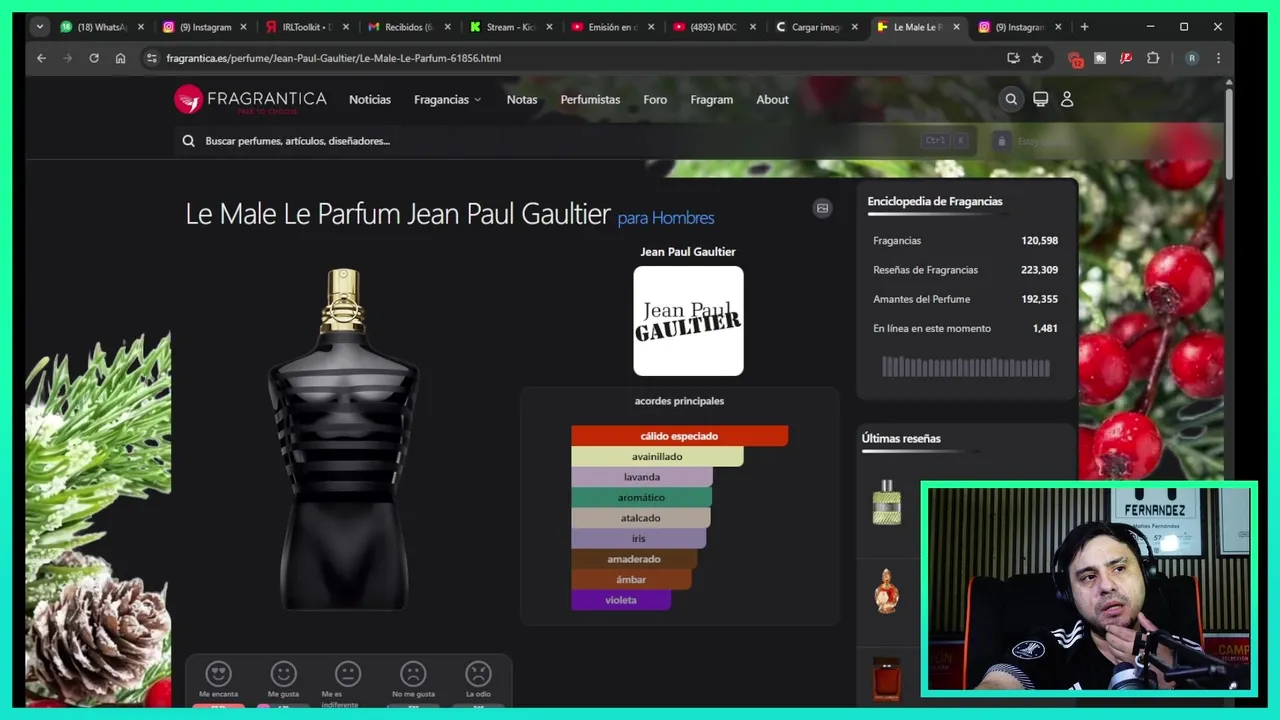This screenshot has height=720, width=1280.
Task: Open Chrome three-dot menu
Action: tap(1218, 58)
